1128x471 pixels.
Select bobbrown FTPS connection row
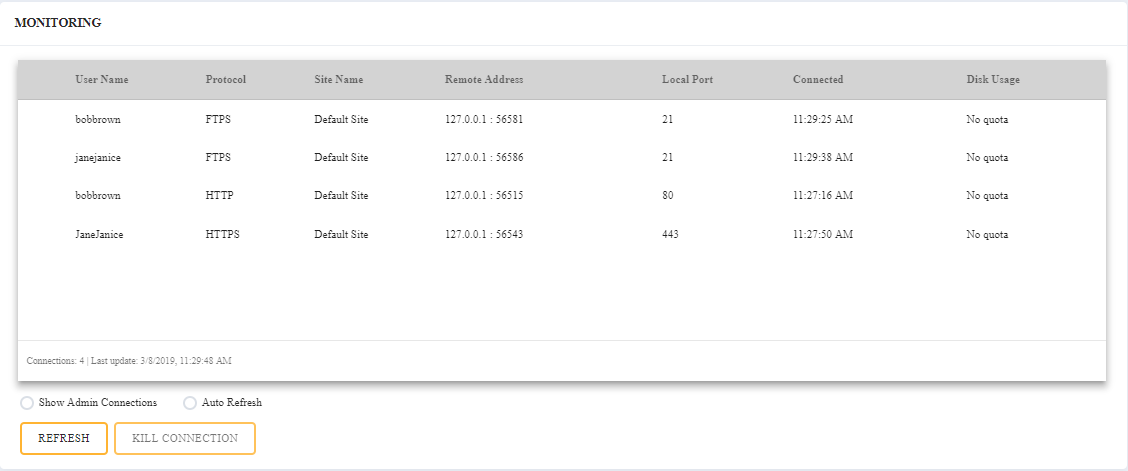coord(98,119)
